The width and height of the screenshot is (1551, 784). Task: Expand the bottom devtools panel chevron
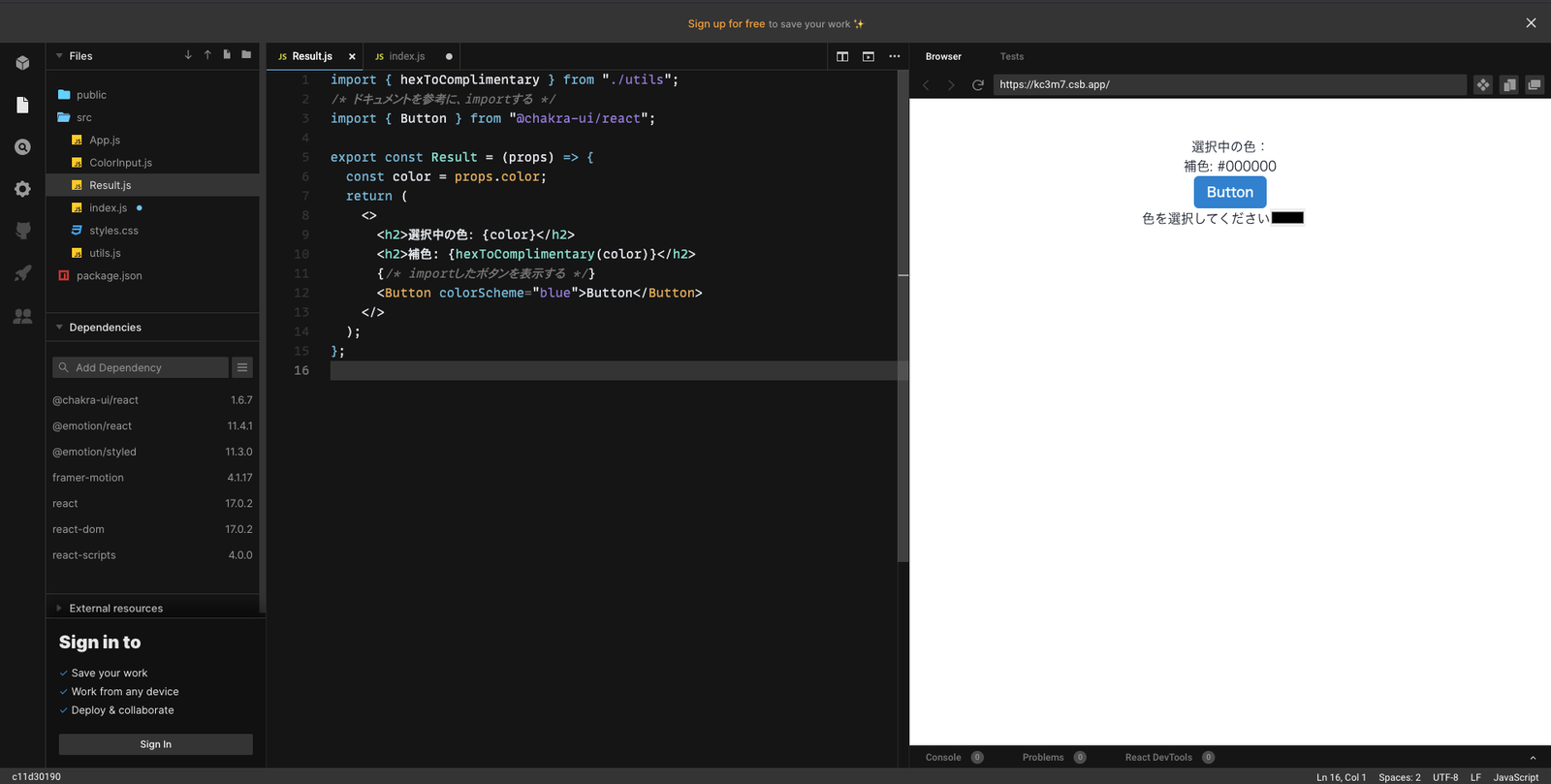(1533, 758)
